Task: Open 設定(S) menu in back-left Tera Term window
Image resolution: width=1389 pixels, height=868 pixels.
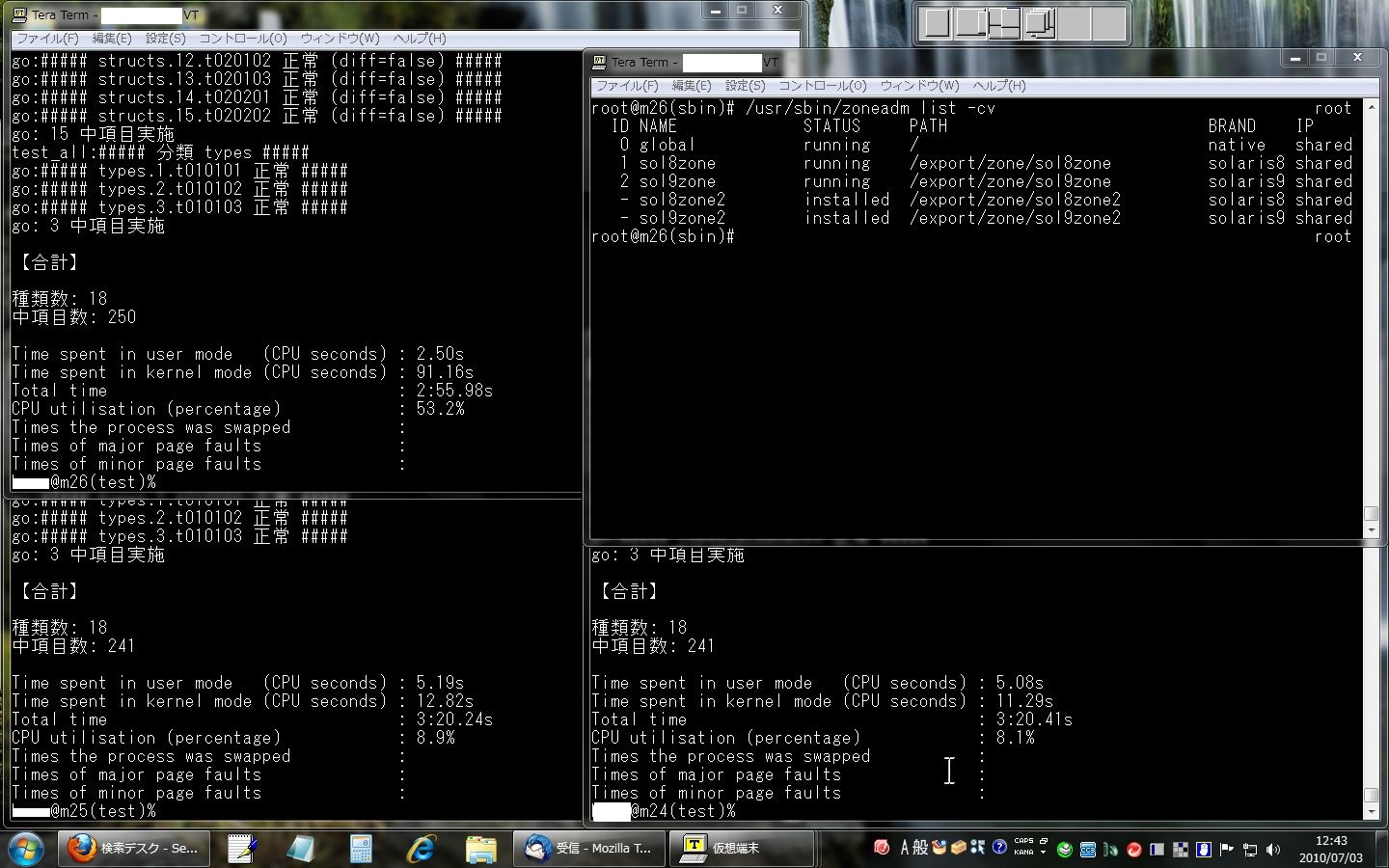Action: click(165, 39)
